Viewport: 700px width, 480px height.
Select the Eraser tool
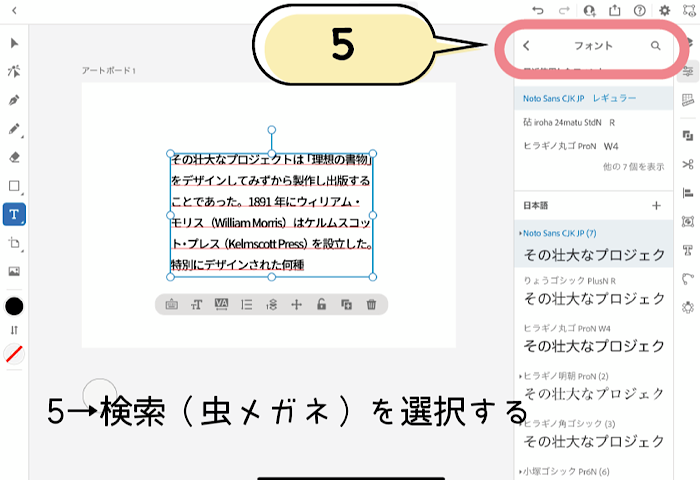click(x=14, y=157)
